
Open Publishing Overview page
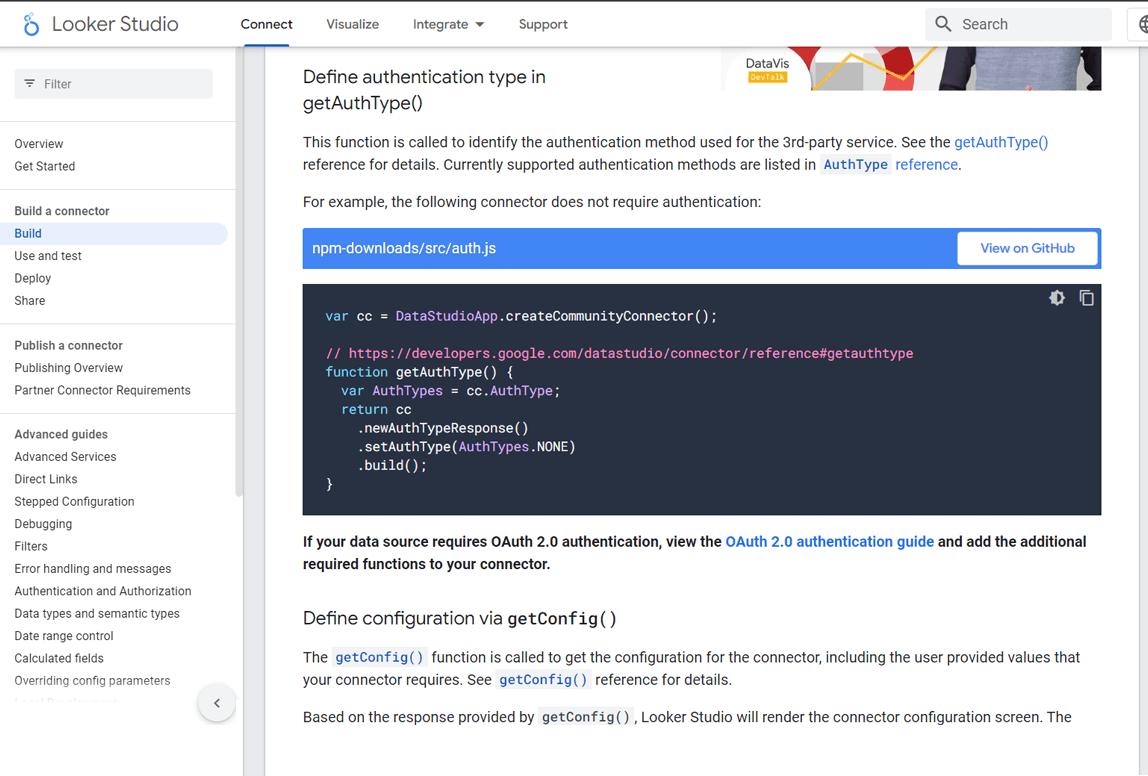pos(69,368)
